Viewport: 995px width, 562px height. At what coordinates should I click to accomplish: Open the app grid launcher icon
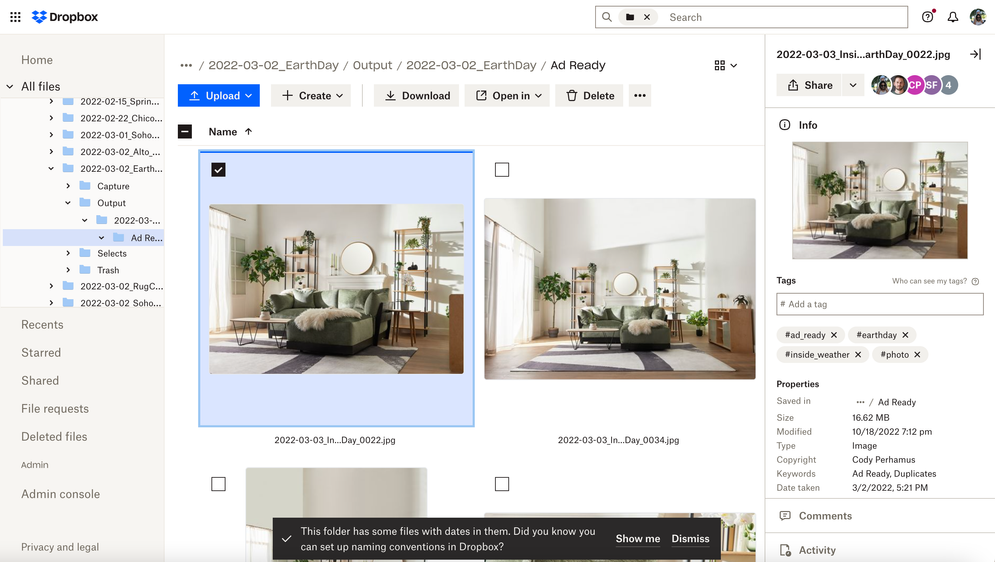(x=15, y=17)
